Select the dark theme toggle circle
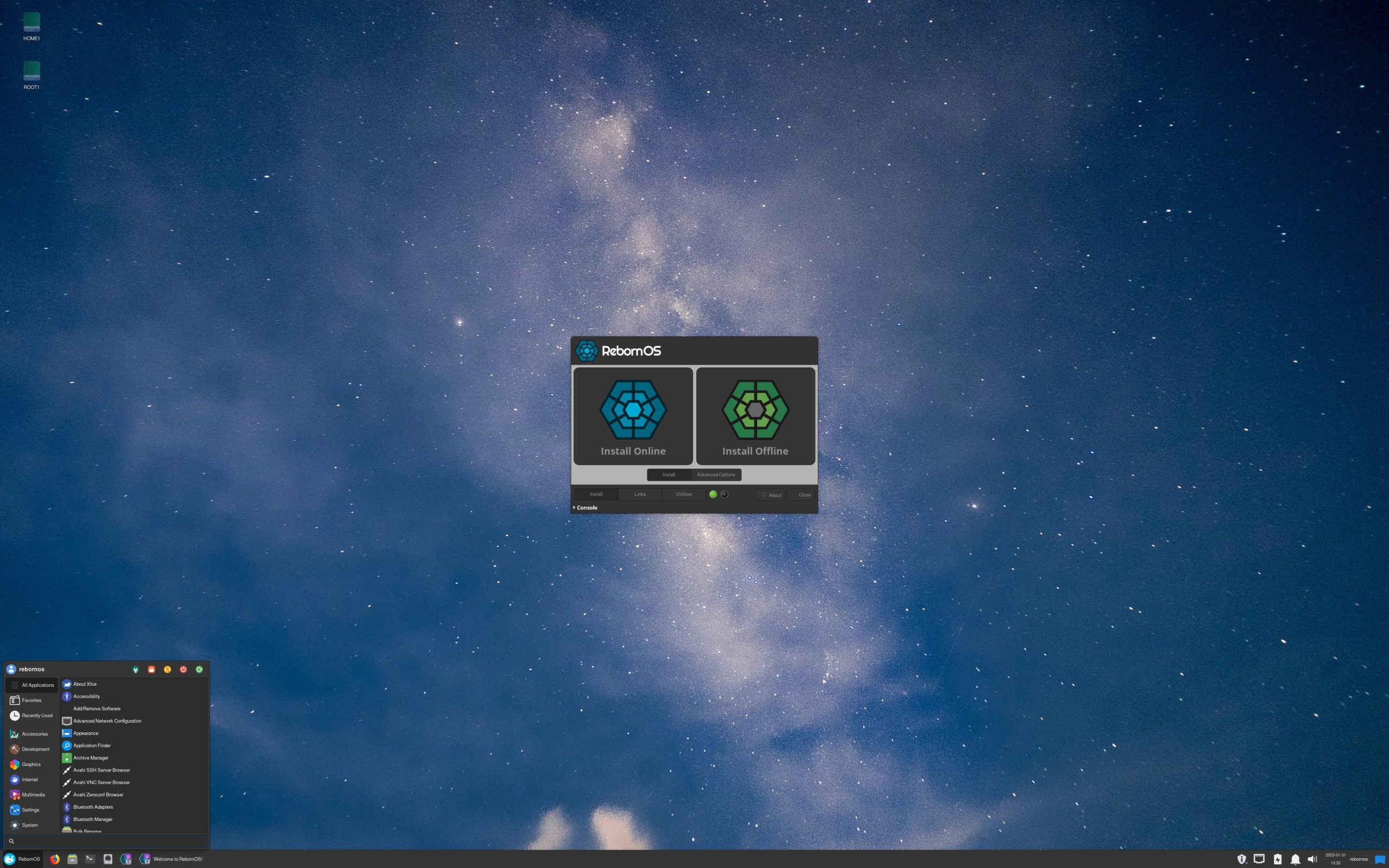Viewport: 1389px width, 868px height. coord(724,494)
